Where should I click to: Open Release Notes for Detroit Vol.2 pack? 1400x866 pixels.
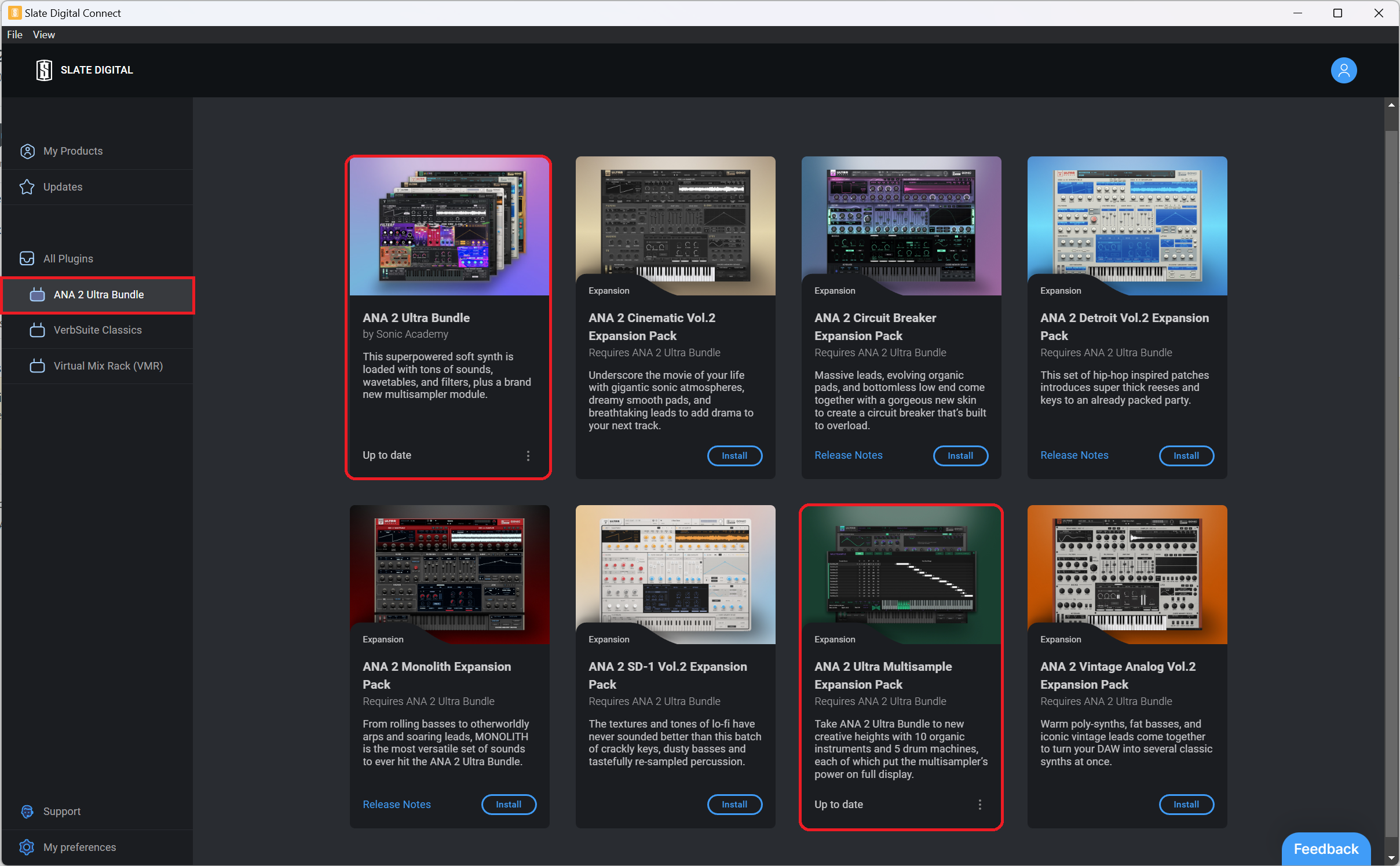1074,455
